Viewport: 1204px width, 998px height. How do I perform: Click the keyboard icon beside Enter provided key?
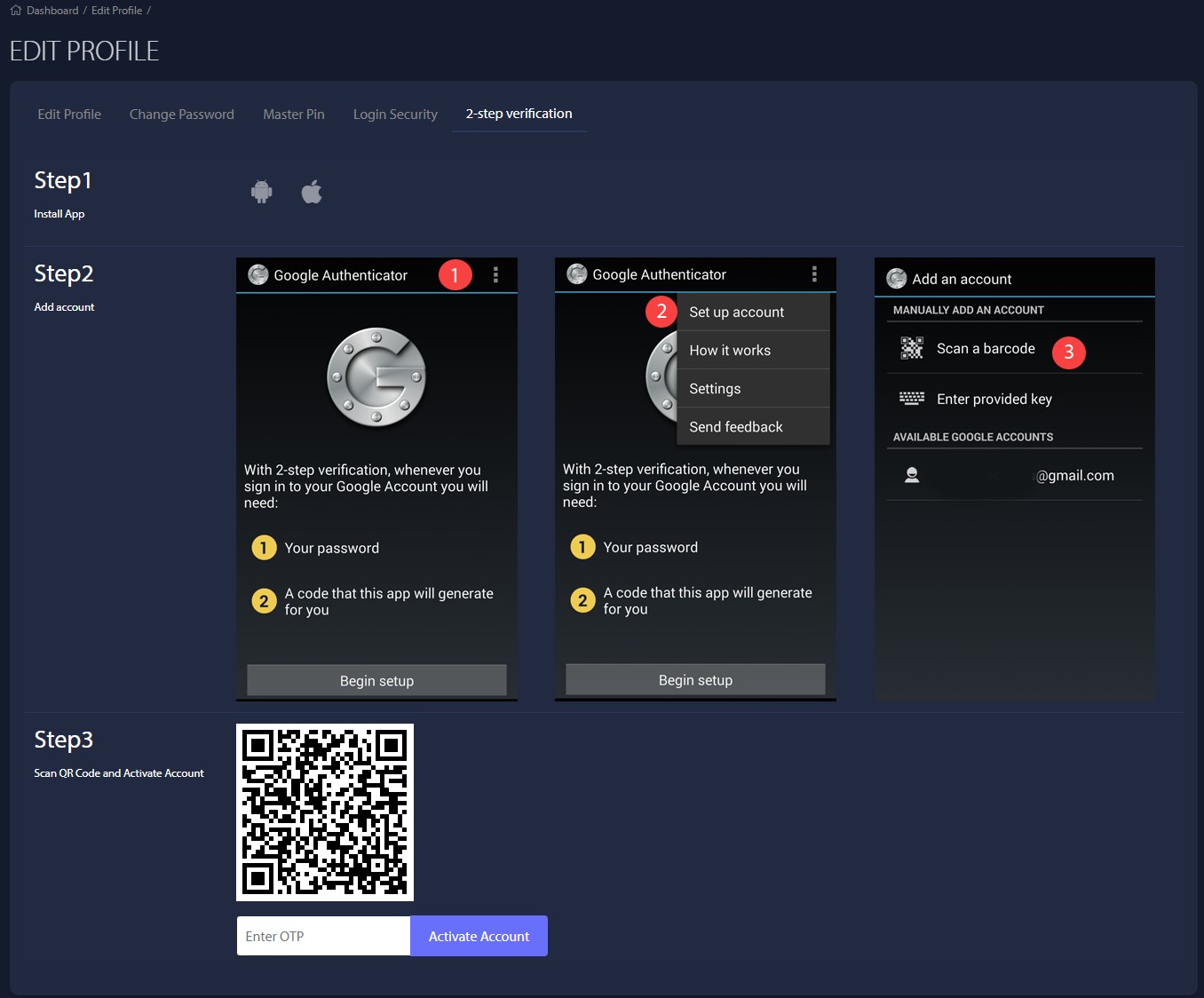[912, 399]
